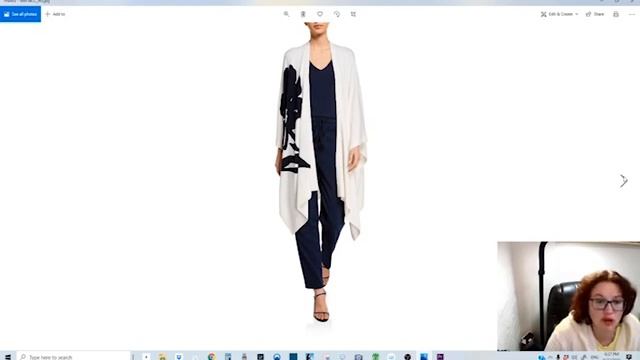The image size is (640, 360).
Task: Click the microphone tray icon
Action: (558, 357)
